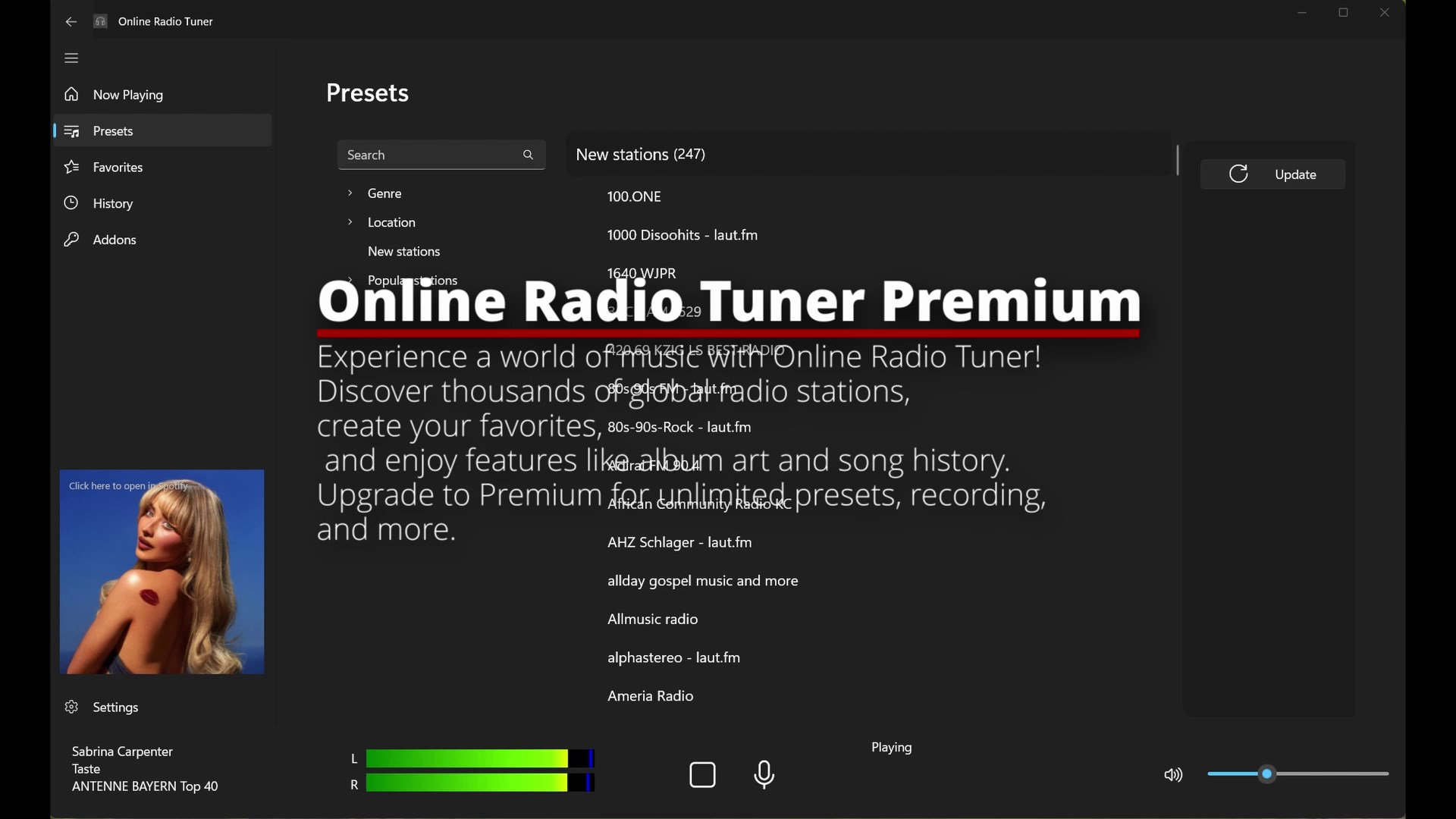Click the Update button
The image size is (1456, 819).
coord(1272,174)
